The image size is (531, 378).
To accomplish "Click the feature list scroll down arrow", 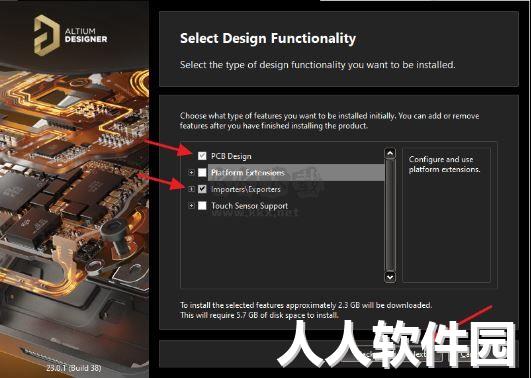I will click(390, 277).
